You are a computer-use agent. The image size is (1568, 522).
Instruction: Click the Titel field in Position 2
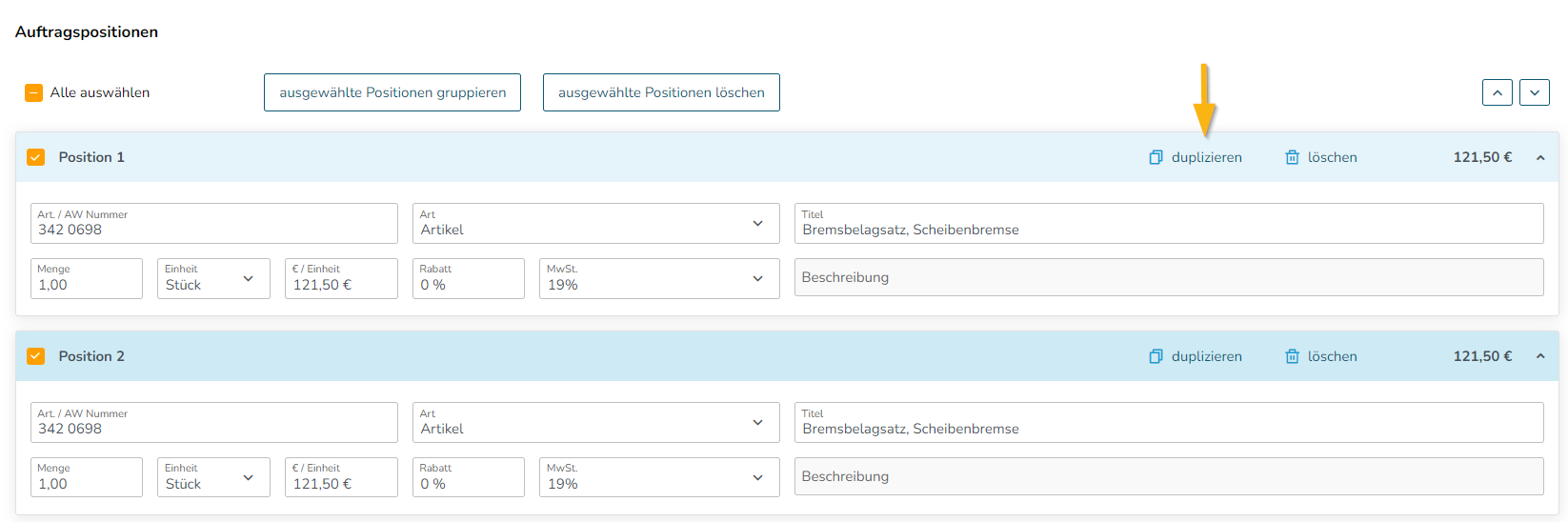1169,422
